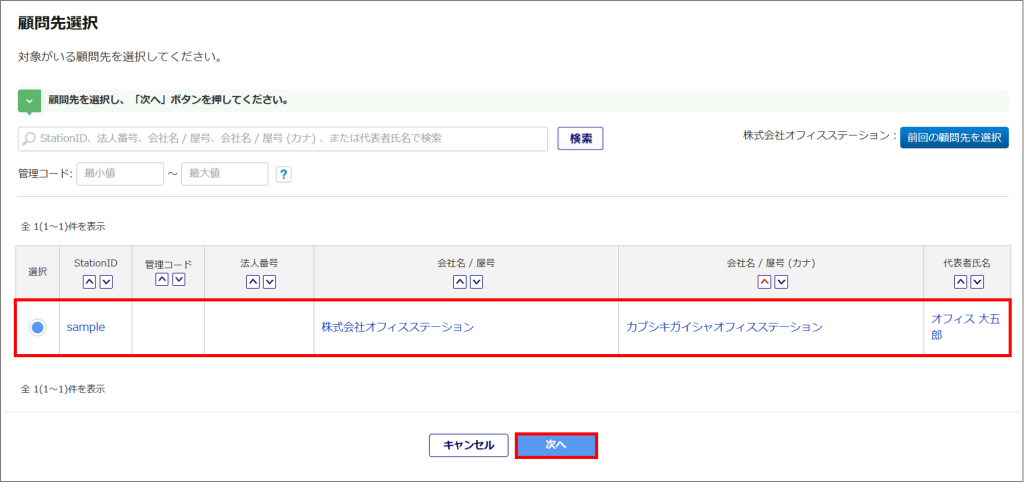Select the radio button for sample row
Viewport: 1024px width, 482px height.
click(x=37, y=327)
